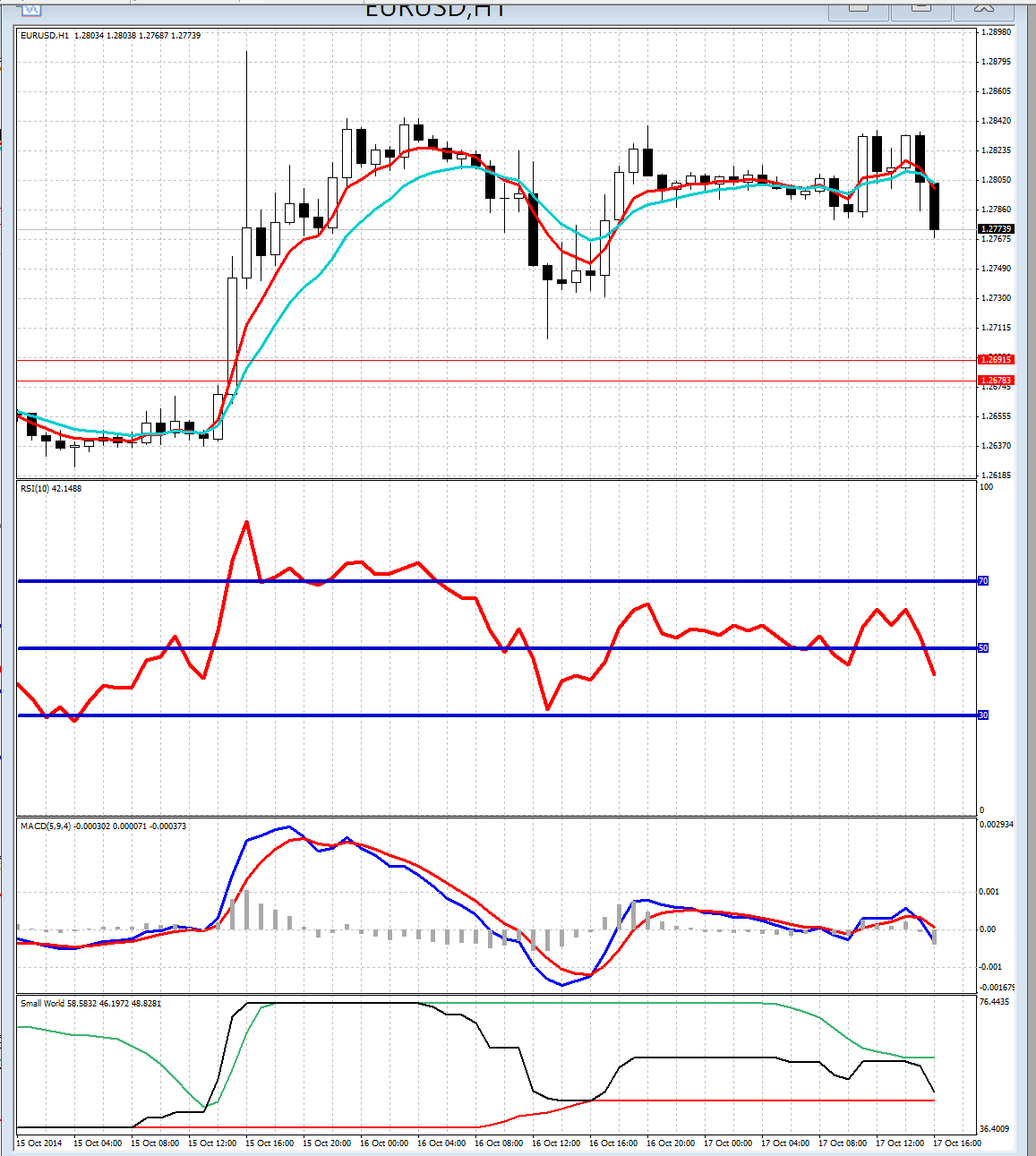Click the RSI scale value 100
The height and width of the screenshot is (1156, 1036).
(x=987, y=488)
